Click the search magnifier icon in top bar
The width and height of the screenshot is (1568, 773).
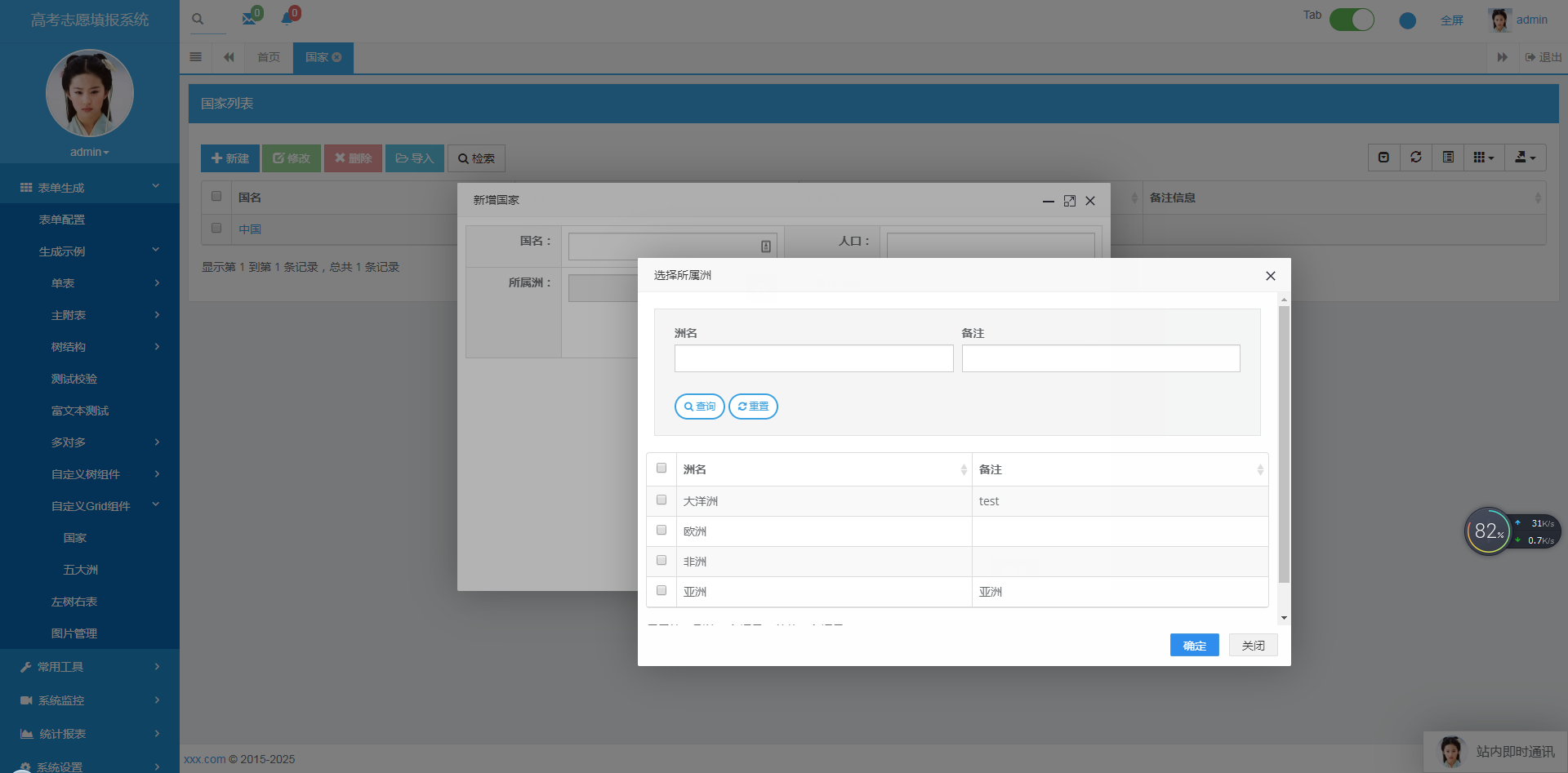(196, 18)
